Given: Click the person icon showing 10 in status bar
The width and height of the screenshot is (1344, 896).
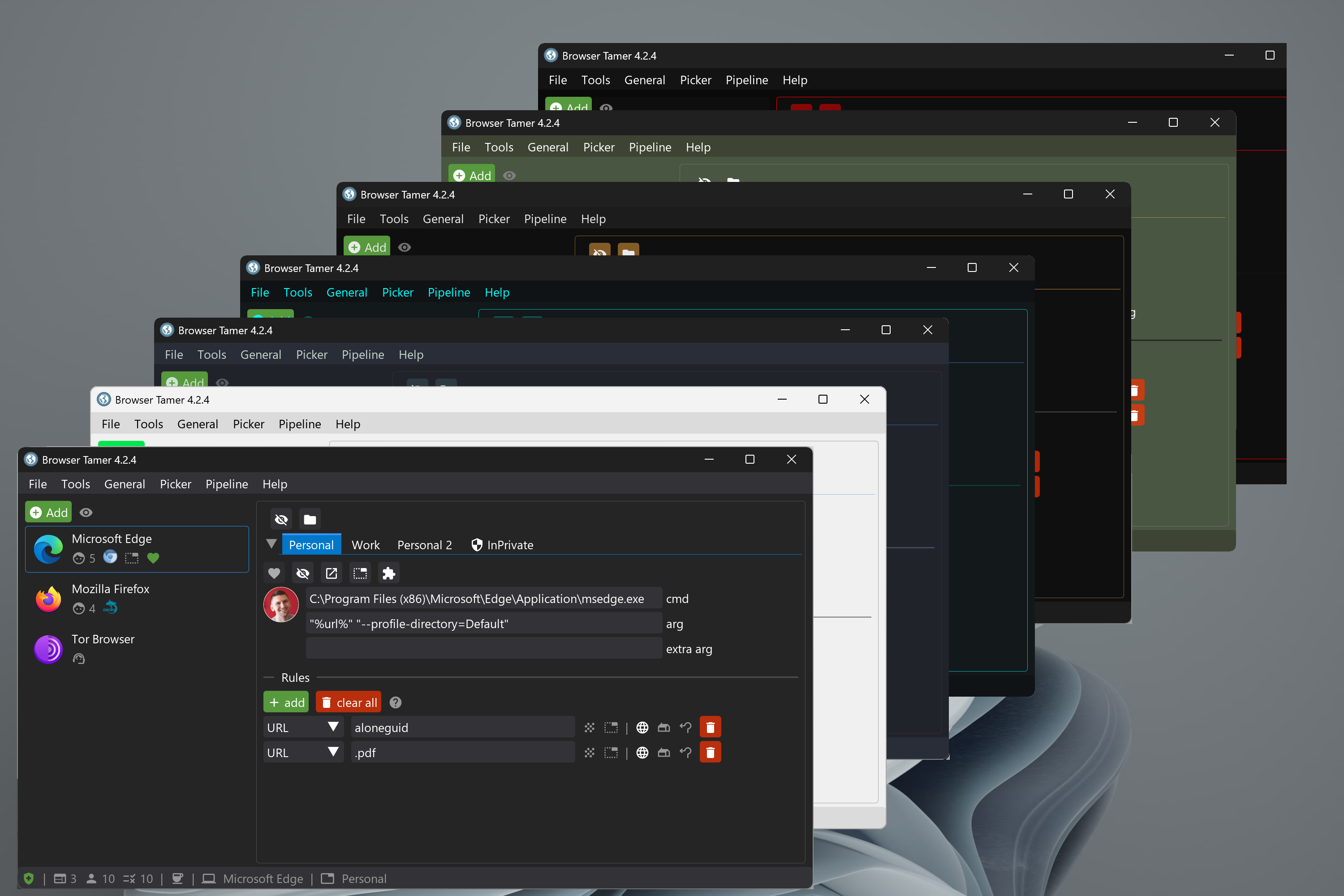Looking at the screenshot, I should 91,878.
